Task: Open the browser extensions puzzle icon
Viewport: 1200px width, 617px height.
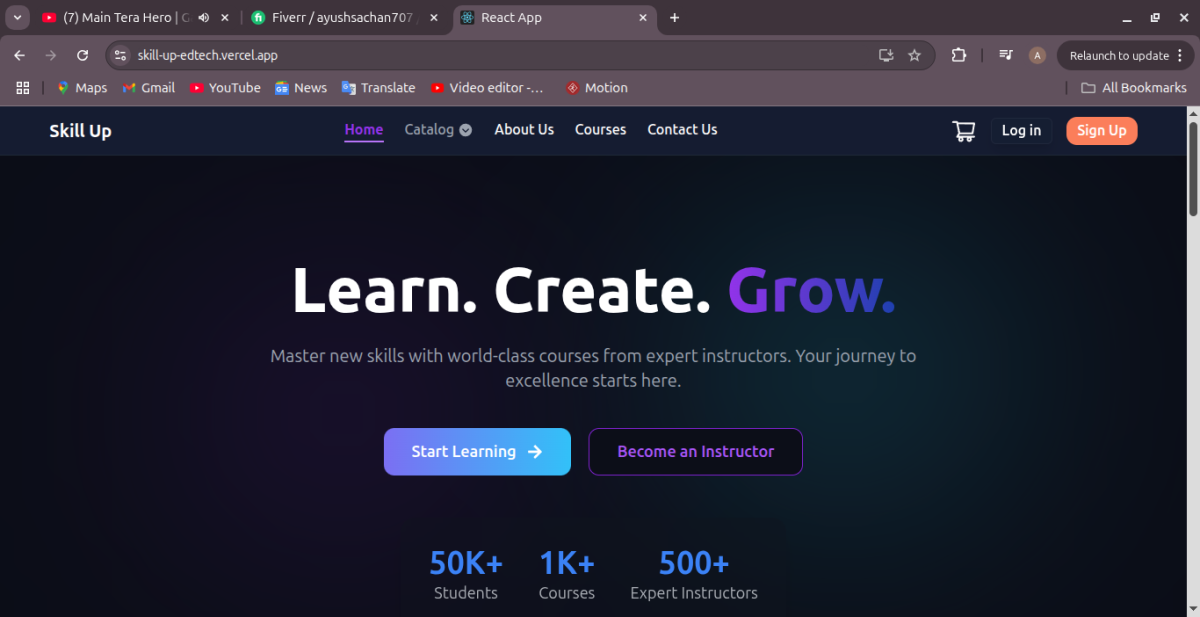Action: click(x=959, y=56)
